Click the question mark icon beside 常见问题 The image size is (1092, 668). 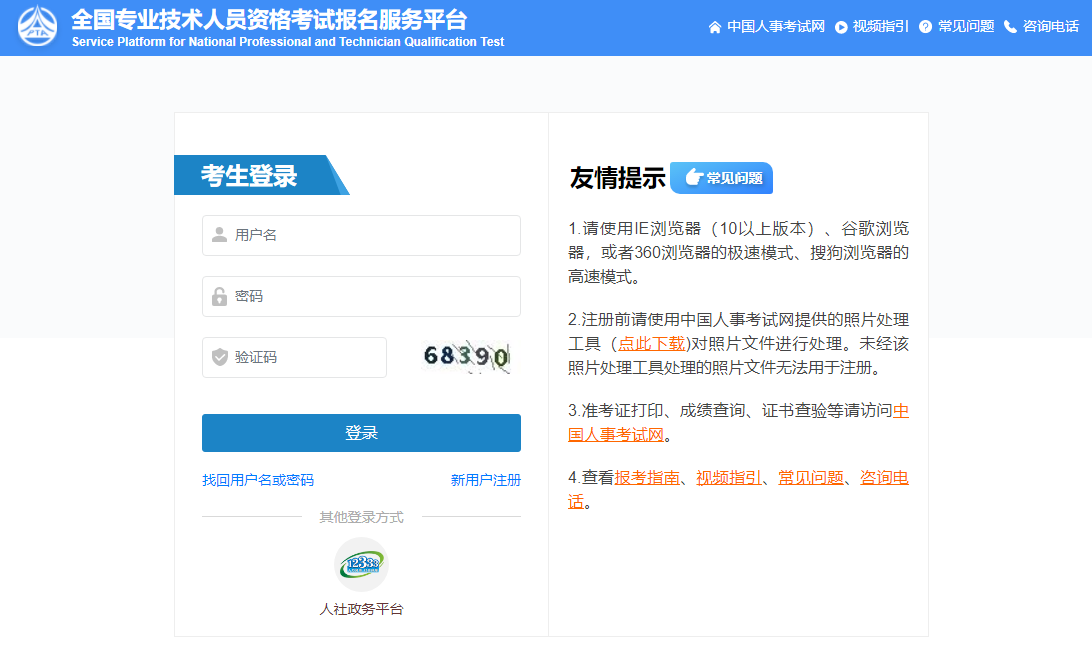[925, 27]
